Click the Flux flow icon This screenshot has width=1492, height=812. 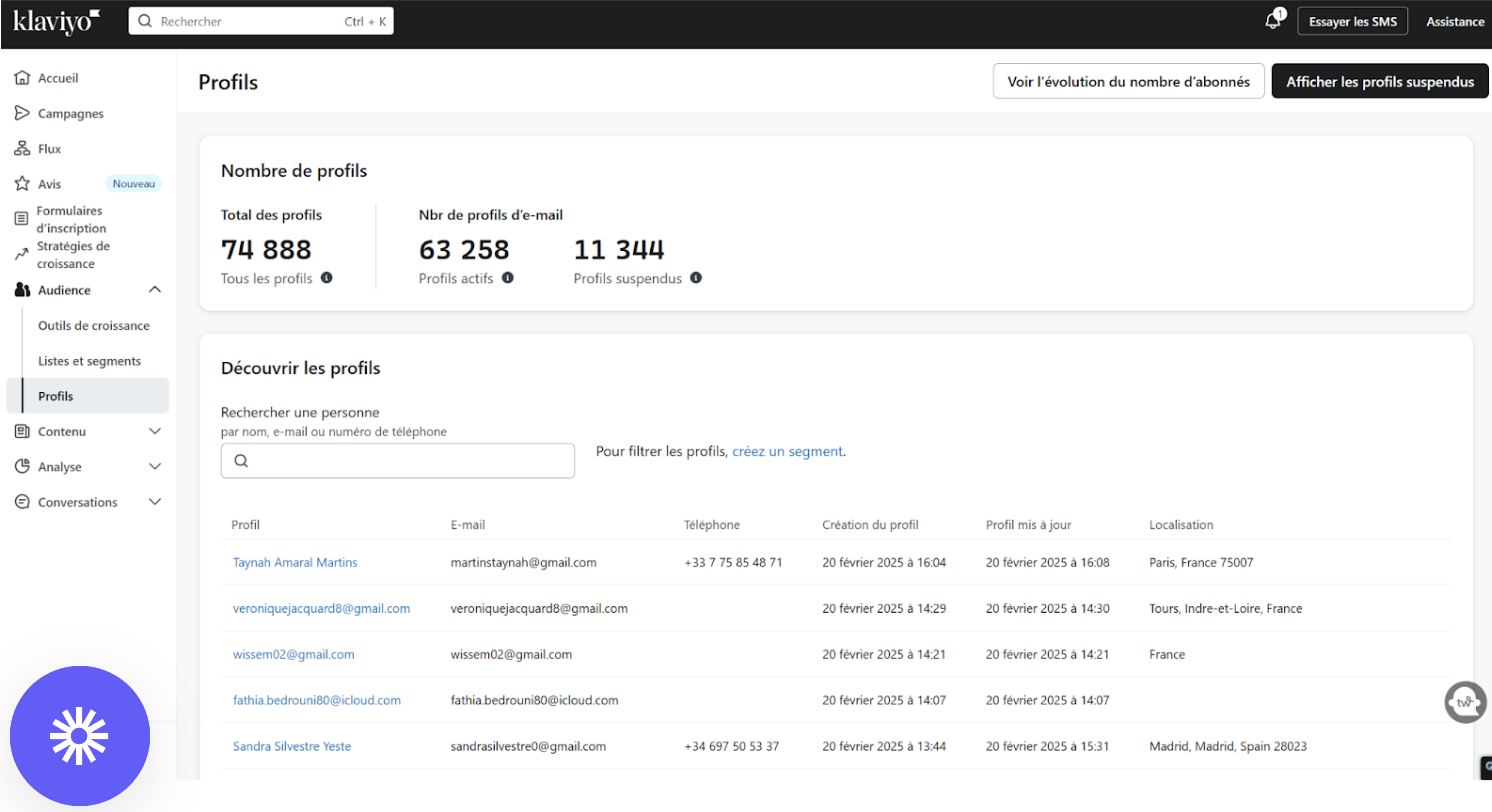(x=22, y=149)
